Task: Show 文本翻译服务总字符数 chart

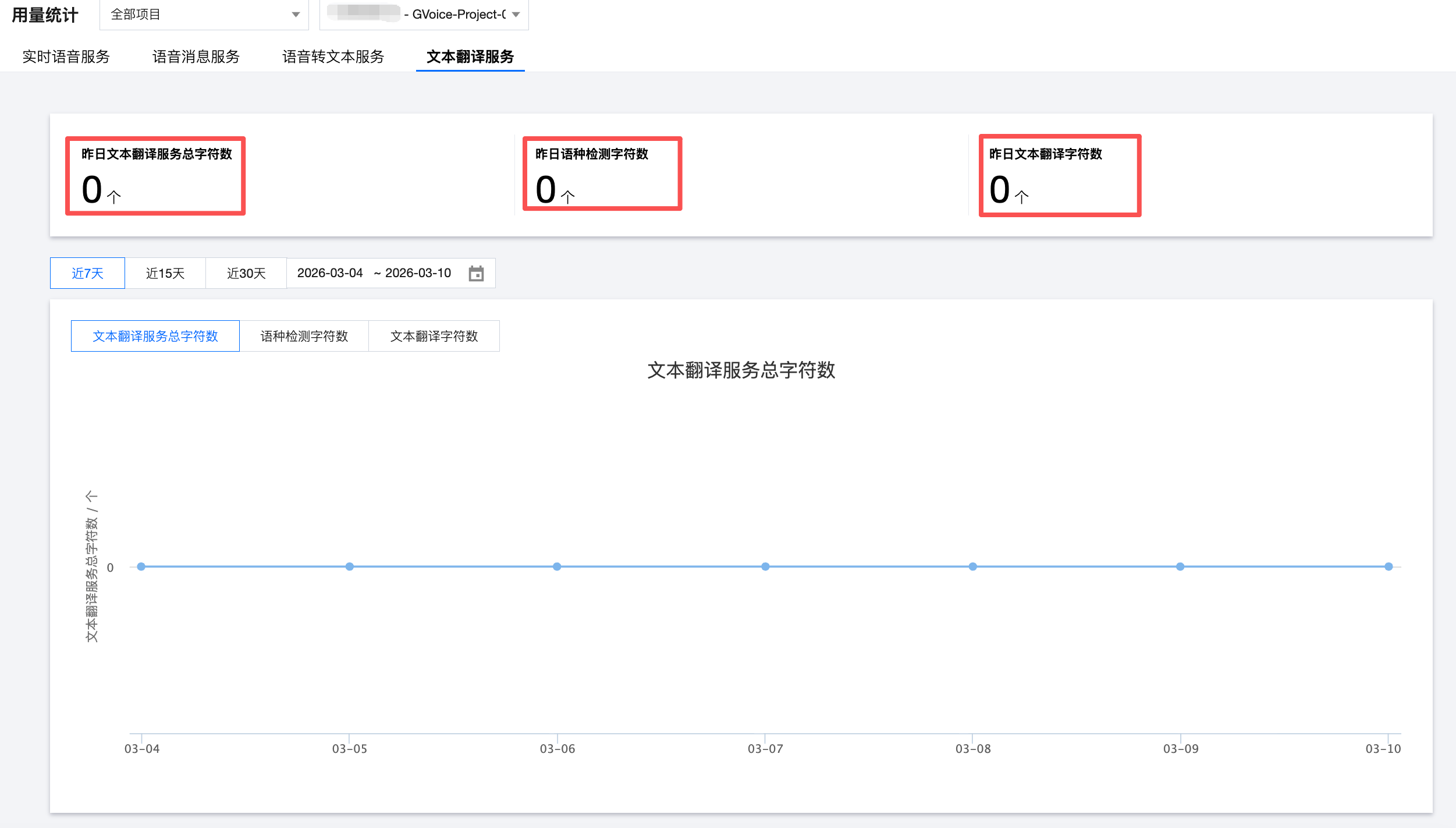Action: 155,336
